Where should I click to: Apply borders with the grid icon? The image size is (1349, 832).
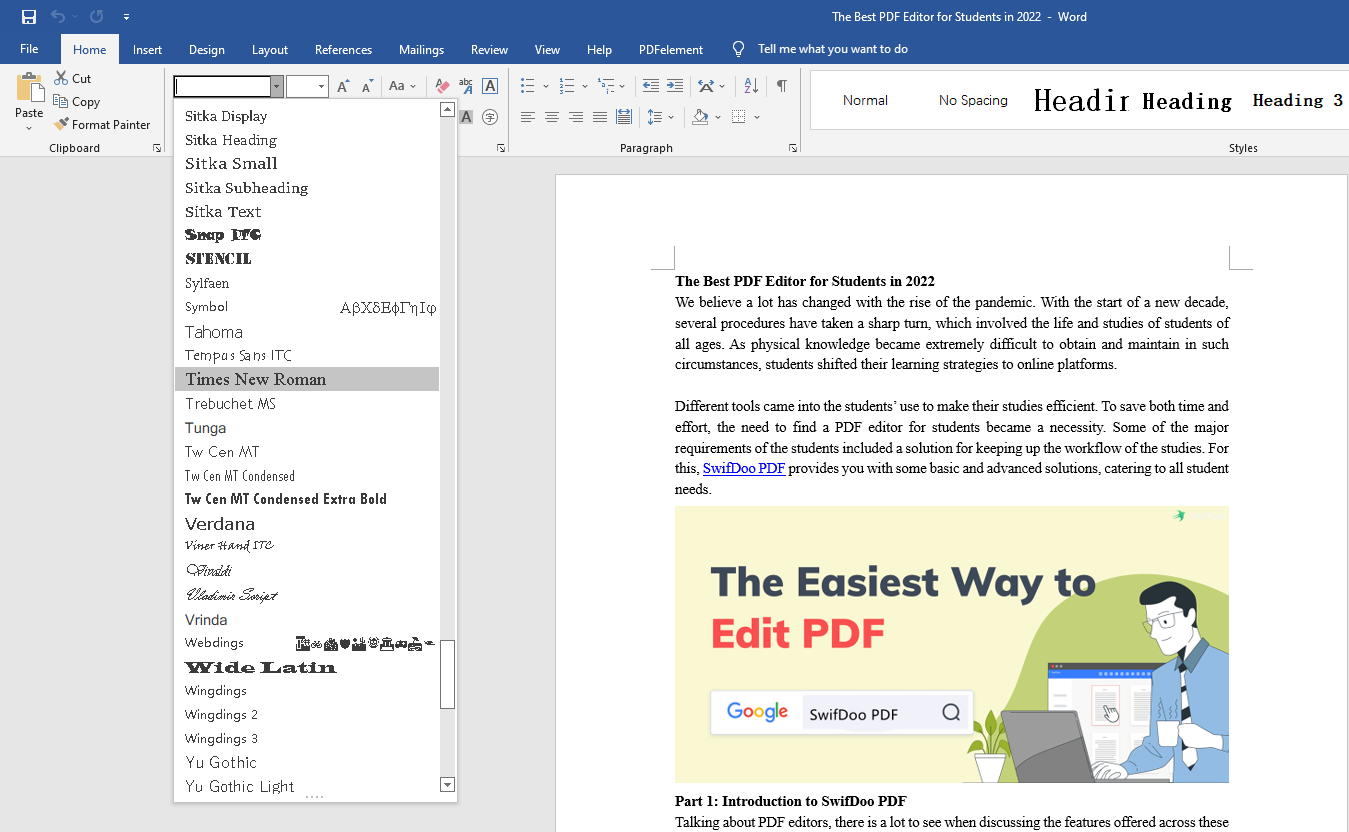click(739, 117)
